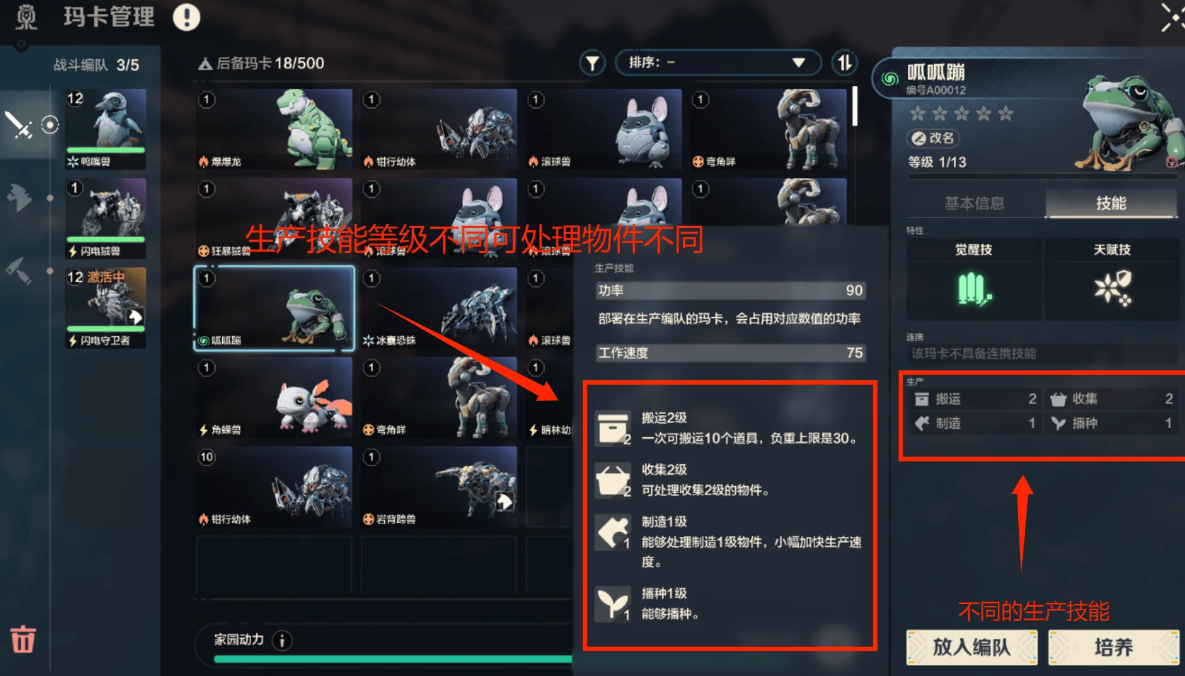Switch to the 技能 tab

click(x=1111, y=203)
